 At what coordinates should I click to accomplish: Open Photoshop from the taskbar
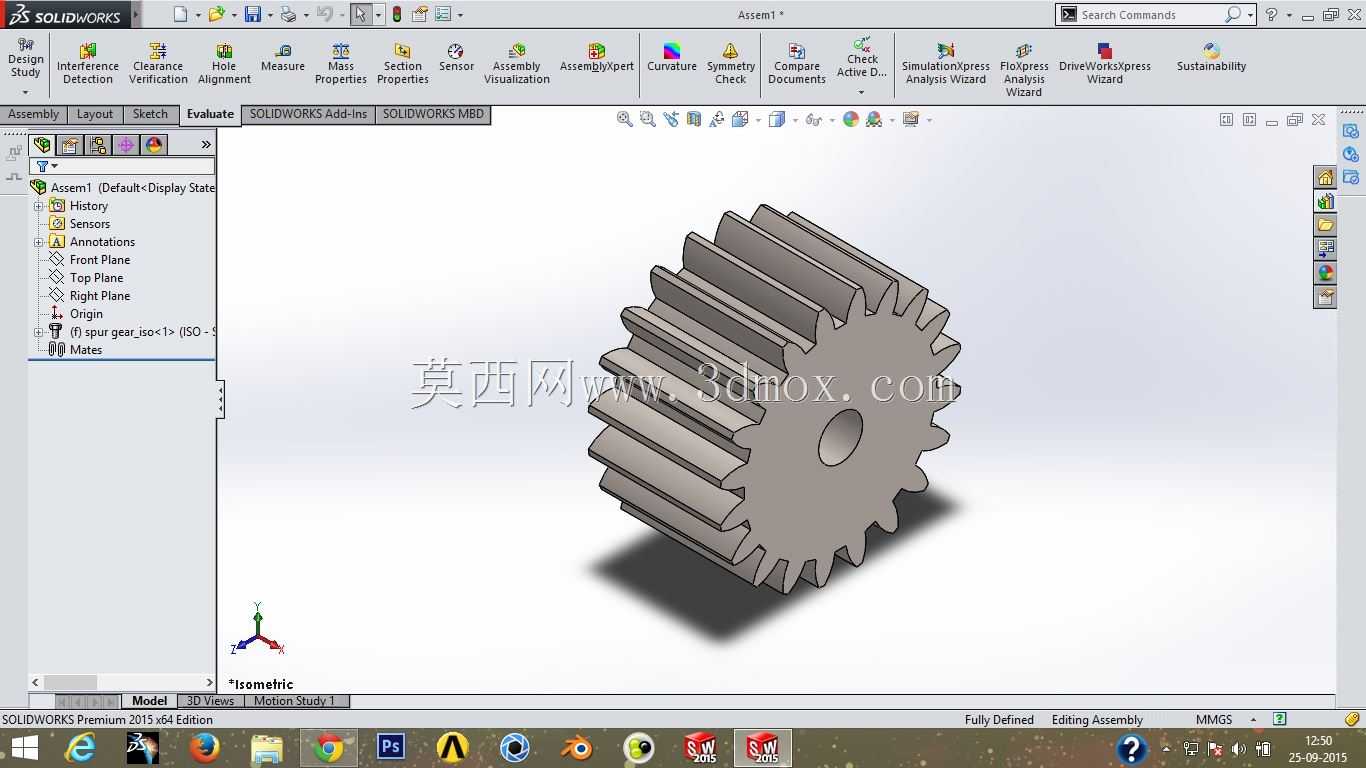(390, 748)
